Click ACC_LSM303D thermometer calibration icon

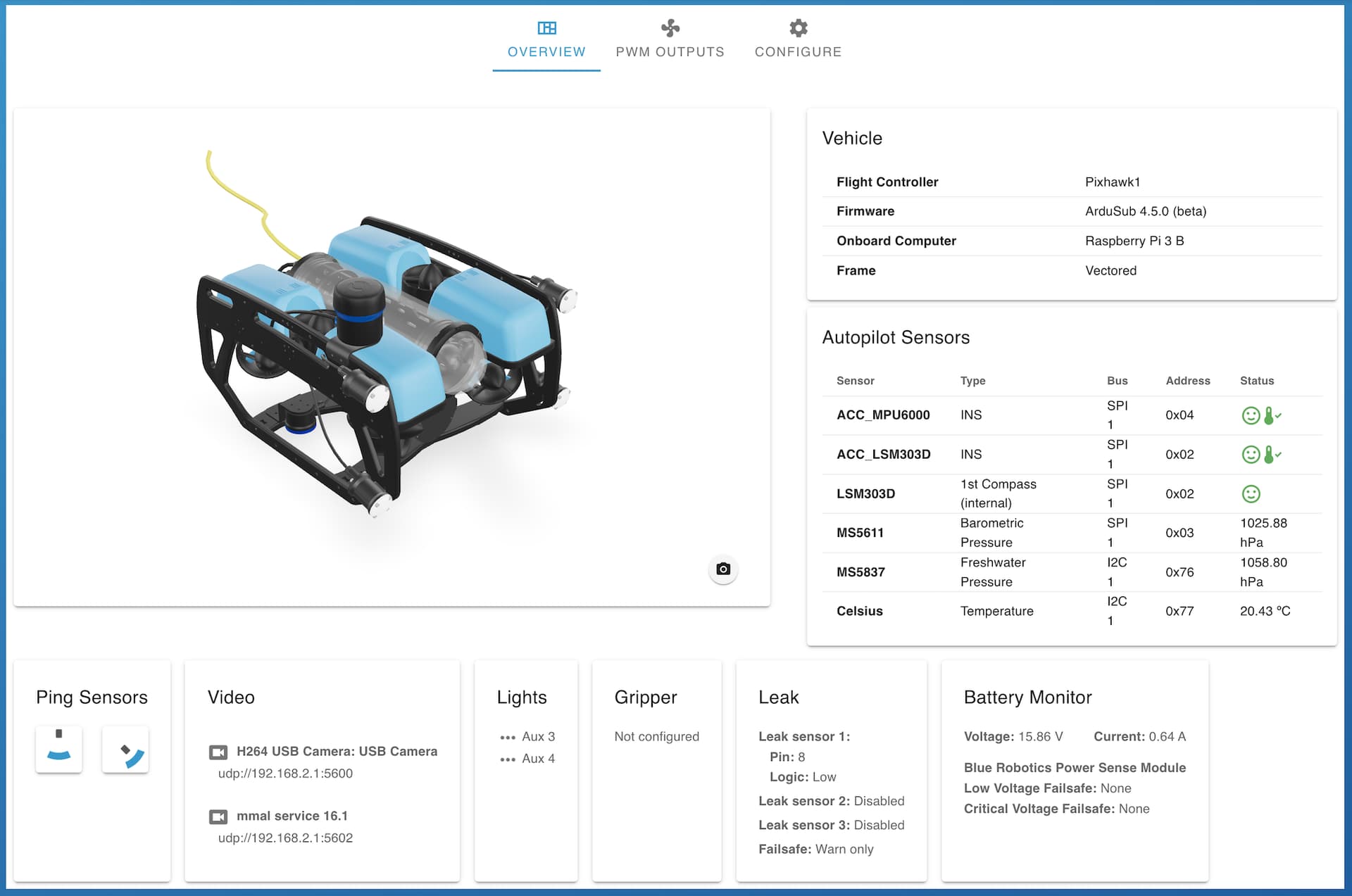click(1270, 455)
